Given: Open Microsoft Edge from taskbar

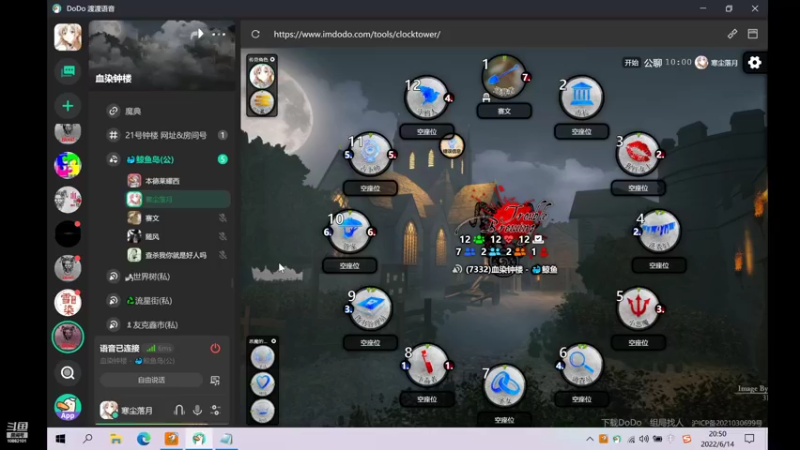Looking at the screenshot, I should pos(143,439).
